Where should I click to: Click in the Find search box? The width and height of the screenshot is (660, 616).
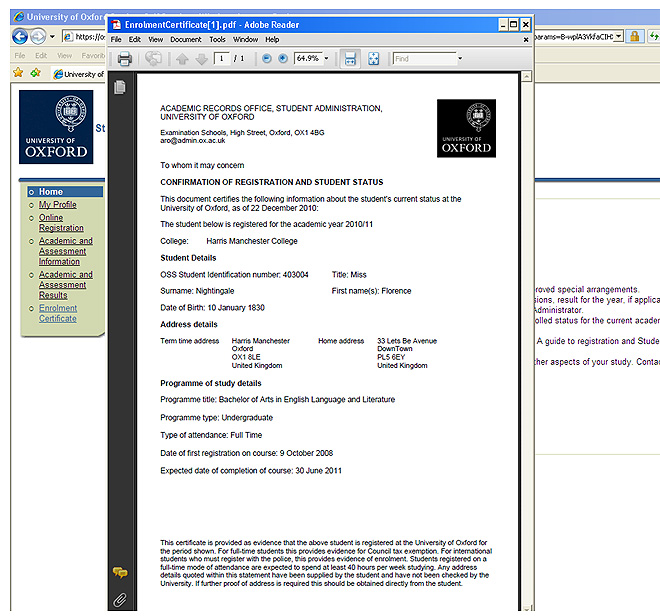point(424,59)
